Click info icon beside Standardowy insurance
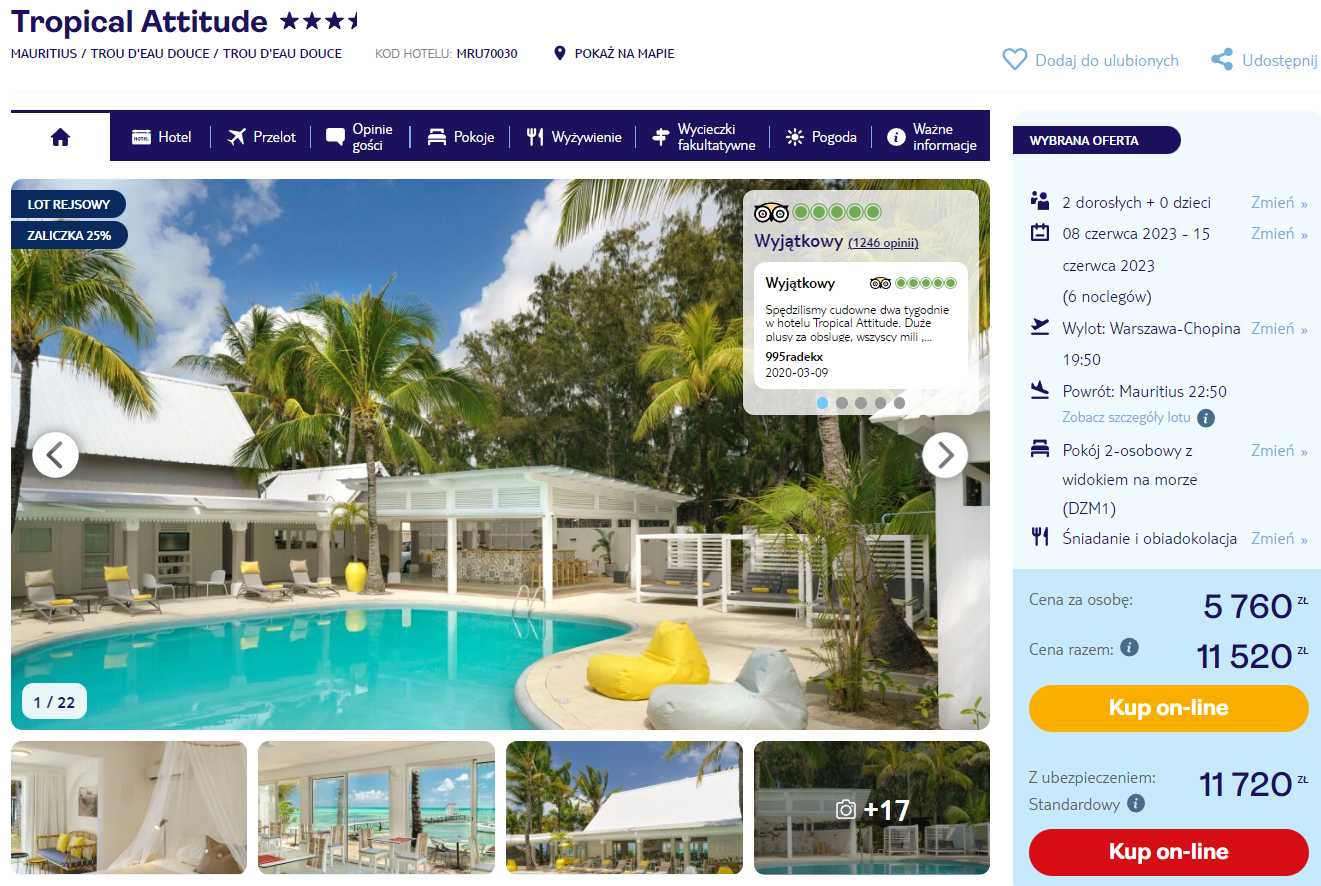This screenshot has width=1321, height=886. coord(1135,803)
